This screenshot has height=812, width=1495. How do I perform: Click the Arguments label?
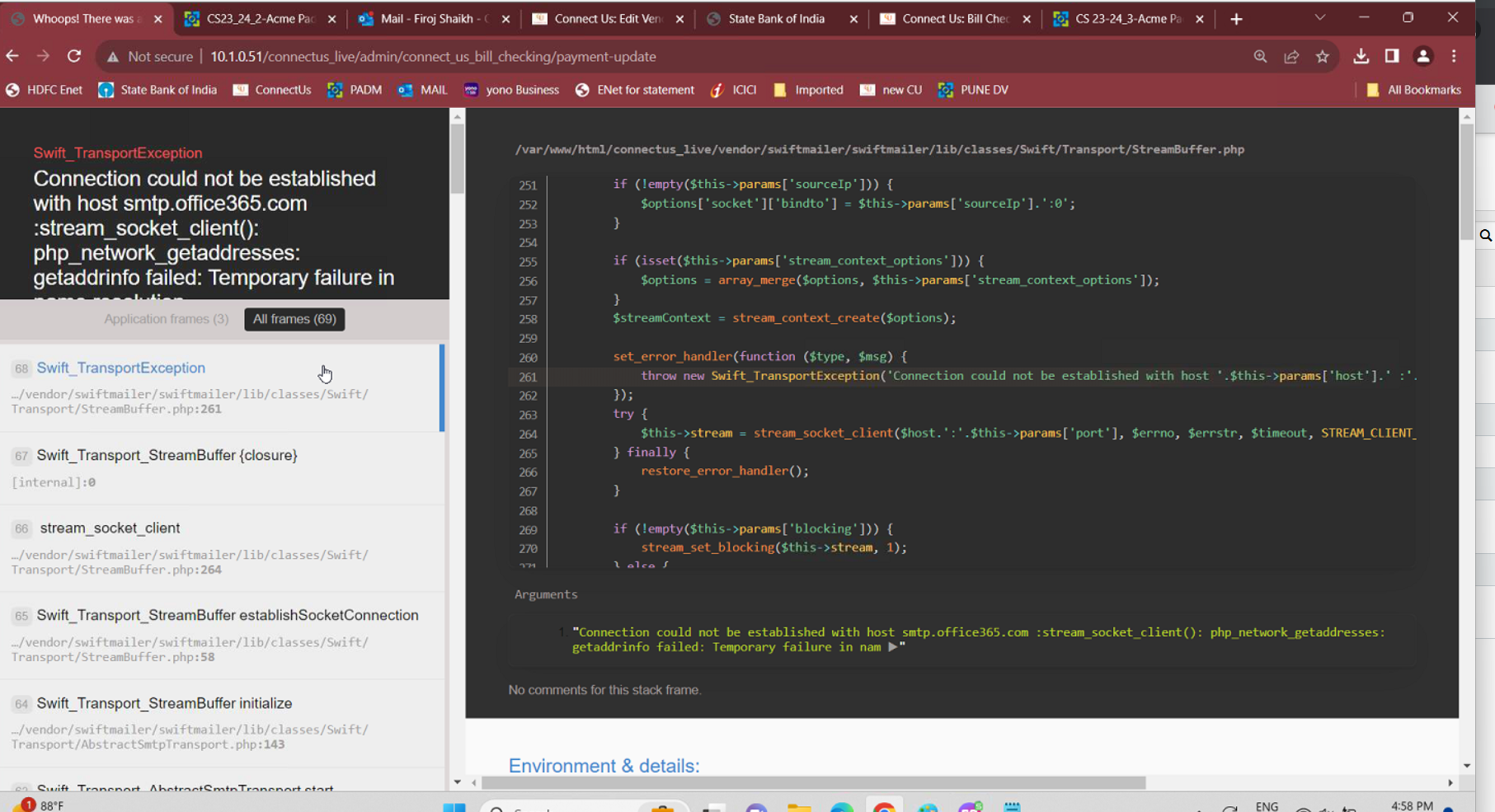pos(546,594)
